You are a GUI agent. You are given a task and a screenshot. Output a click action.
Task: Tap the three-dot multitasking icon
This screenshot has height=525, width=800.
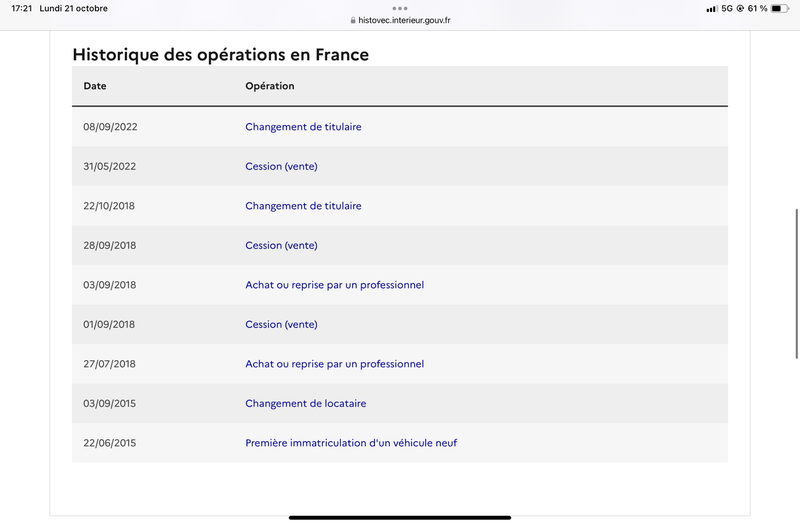399,8
